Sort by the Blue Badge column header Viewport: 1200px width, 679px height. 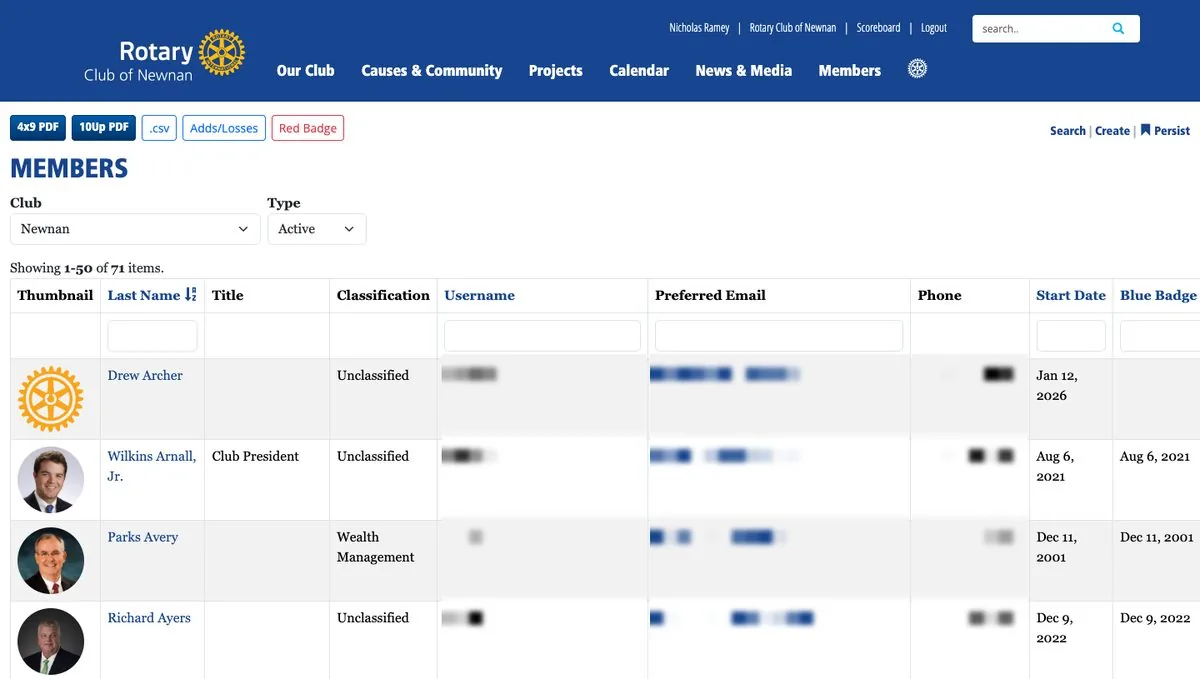[x=1158, y=295]
